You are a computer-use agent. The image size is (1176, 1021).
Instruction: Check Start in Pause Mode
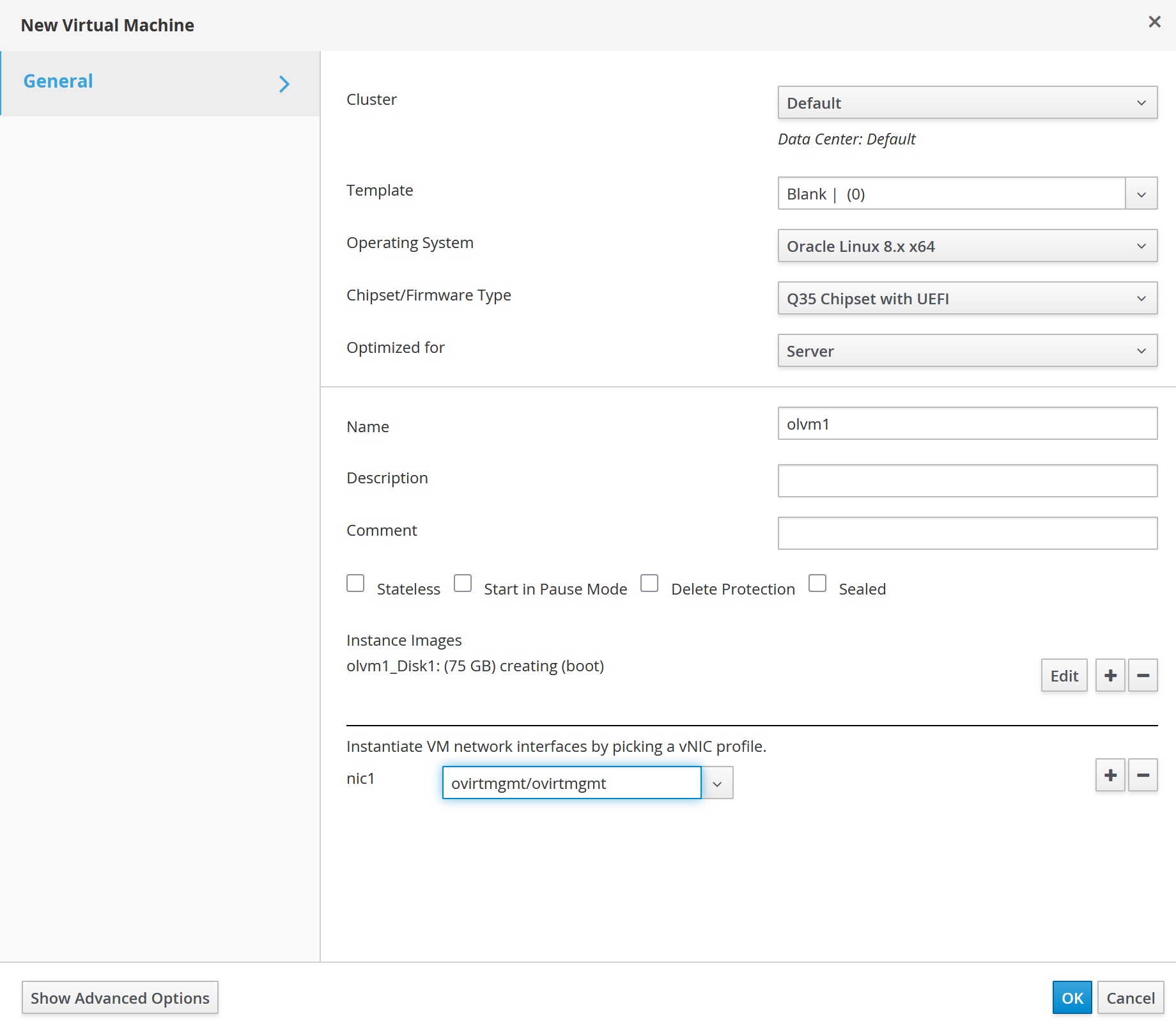click(x=463, y=583)
